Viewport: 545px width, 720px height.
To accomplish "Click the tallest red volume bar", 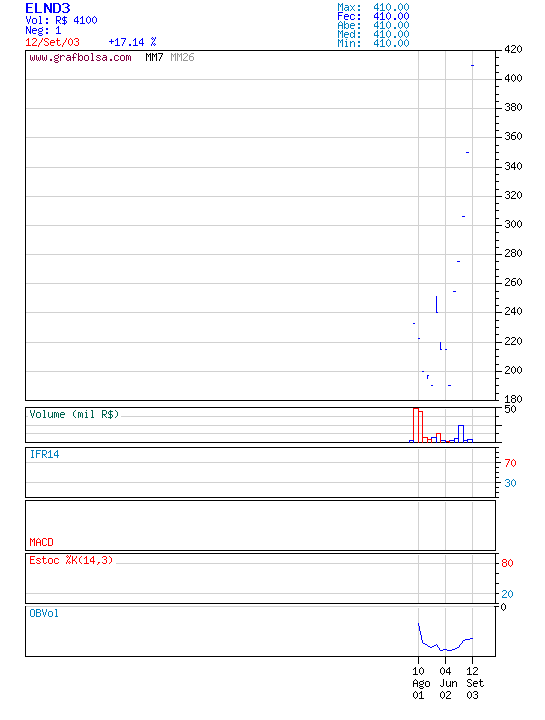I will click(x=416, y=425).
